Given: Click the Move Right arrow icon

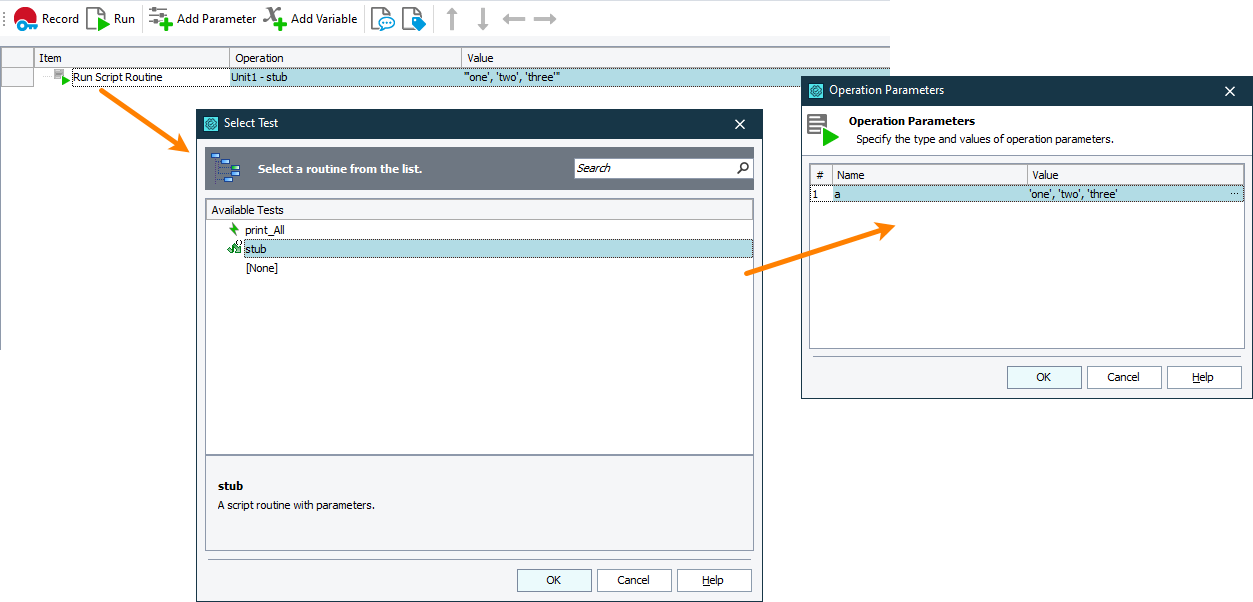Looking at the screenshot, I should pyautogui.click(x=545, y=19).
